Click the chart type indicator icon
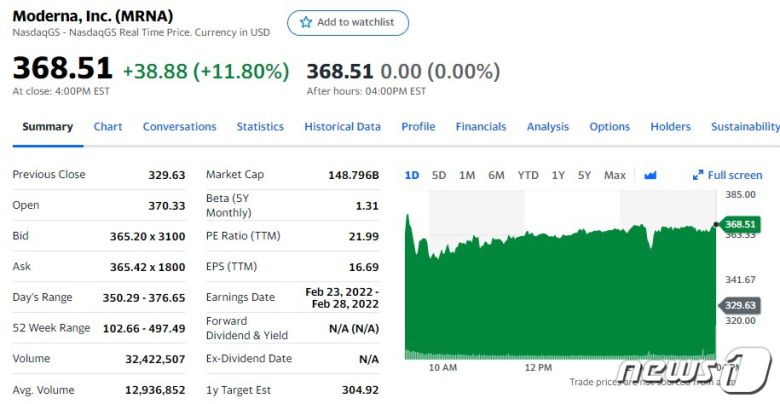The image size is (780, 404). (650, 176)
